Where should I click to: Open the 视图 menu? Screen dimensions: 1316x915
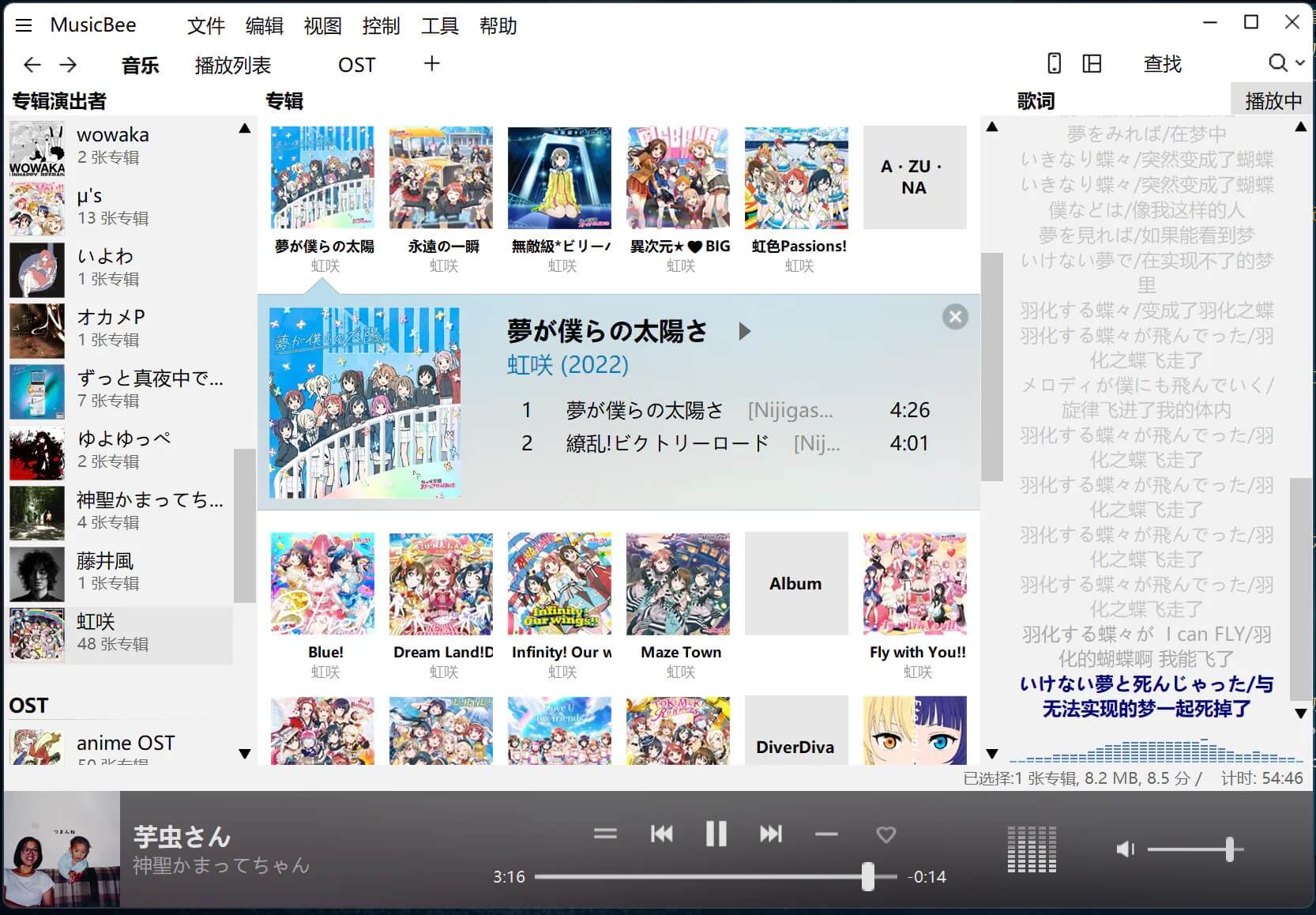323,26
